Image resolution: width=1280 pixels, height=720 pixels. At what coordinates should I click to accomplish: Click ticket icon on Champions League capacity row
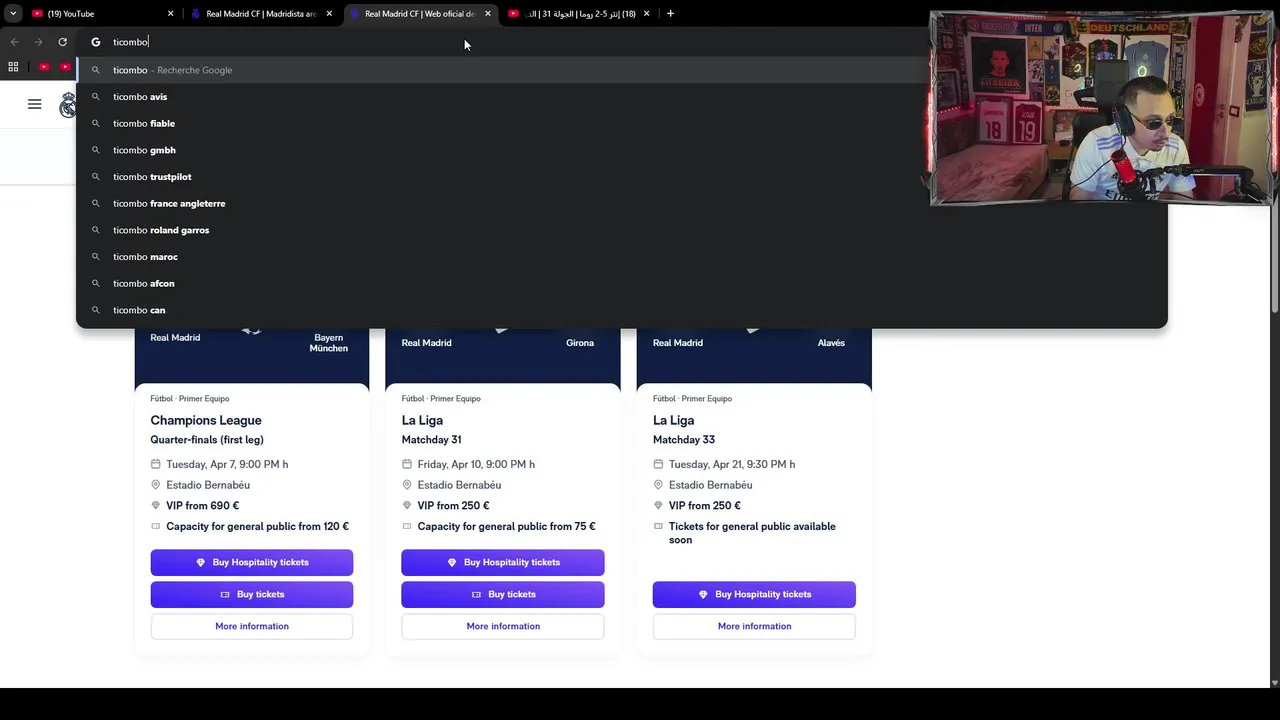155,527
